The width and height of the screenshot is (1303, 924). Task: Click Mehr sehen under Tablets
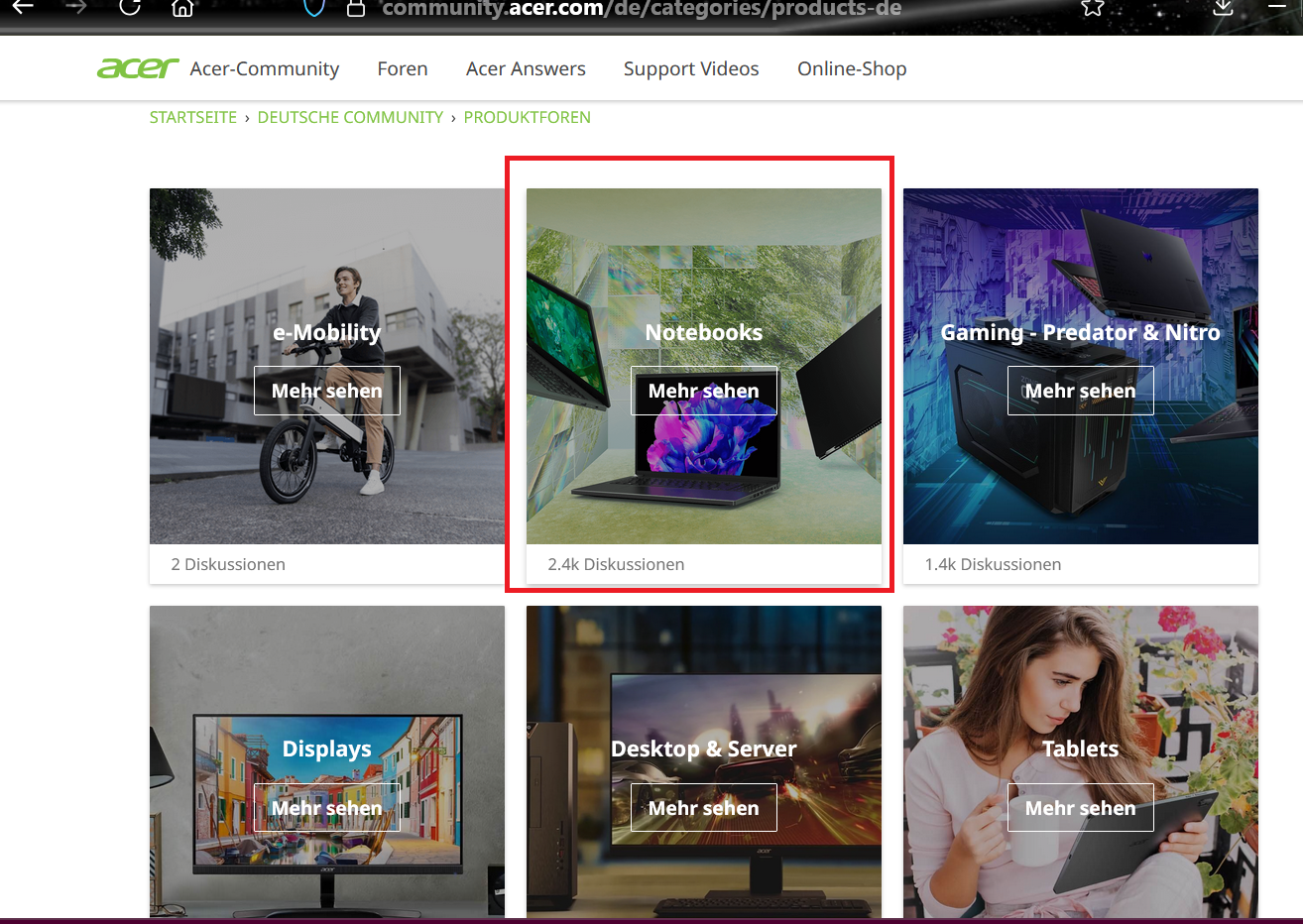(1081, 808)
